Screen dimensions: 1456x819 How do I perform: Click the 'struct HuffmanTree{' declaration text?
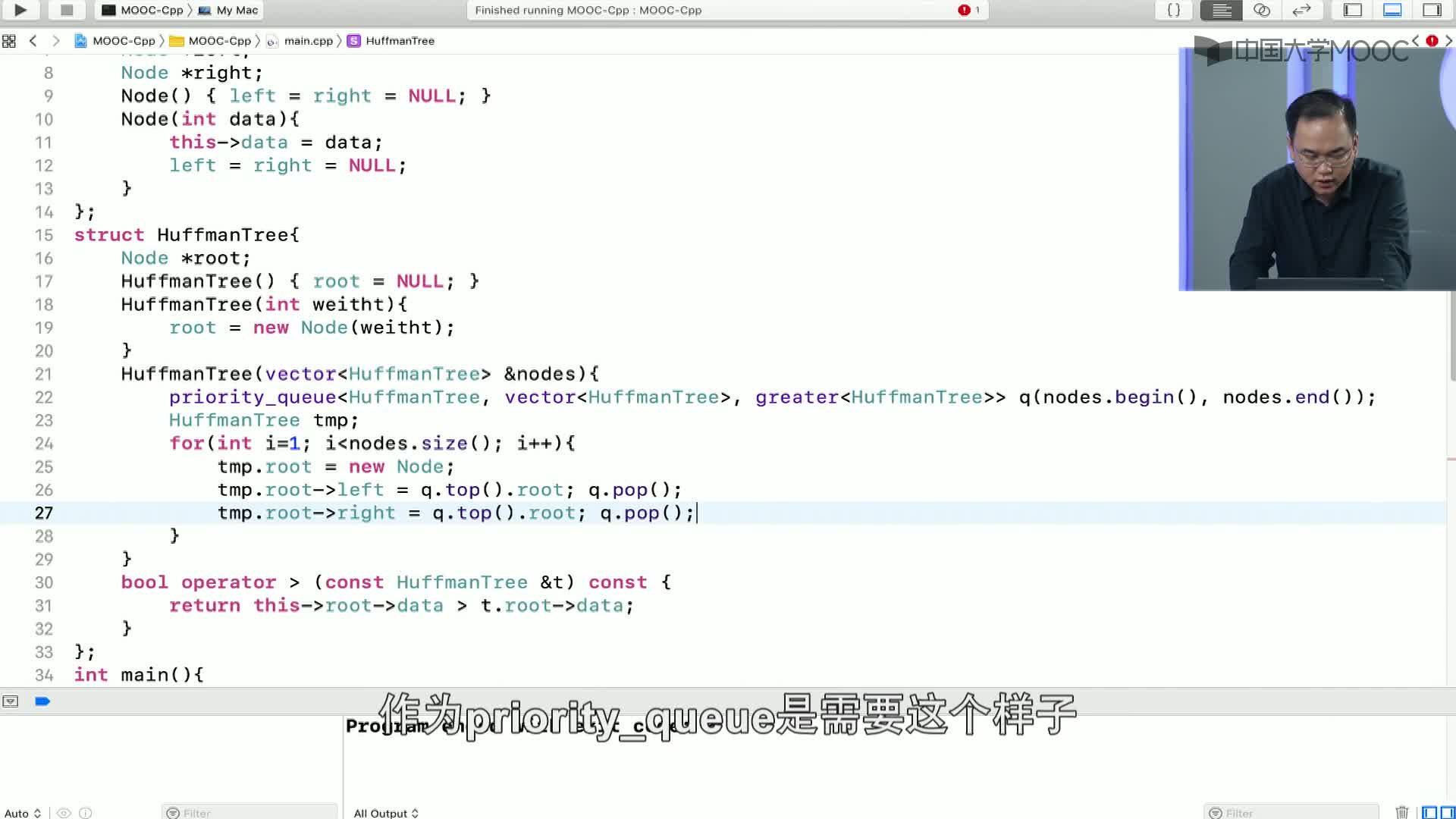coord(187,235)
